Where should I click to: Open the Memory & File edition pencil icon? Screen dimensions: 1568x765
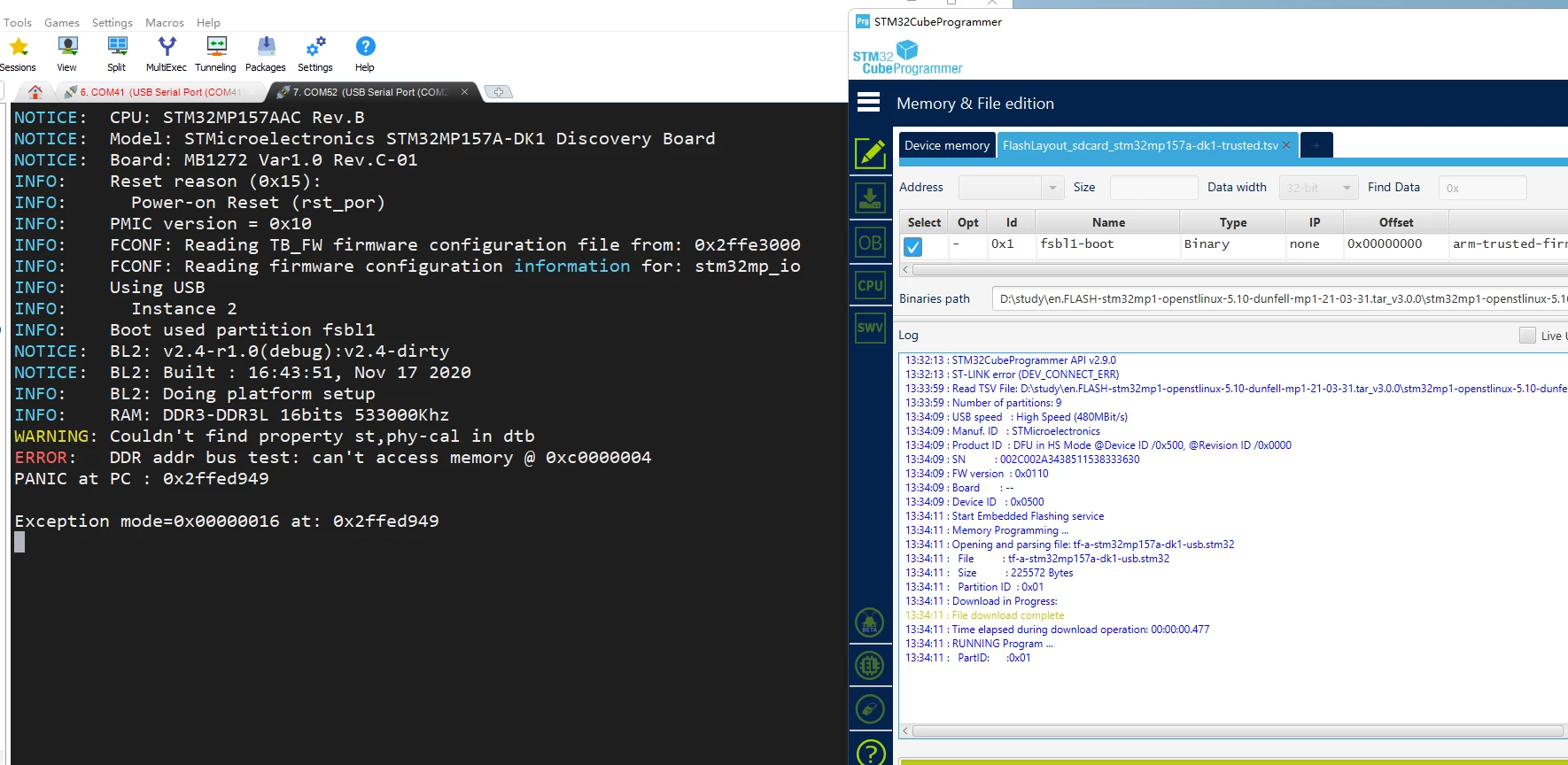point(870,153)
